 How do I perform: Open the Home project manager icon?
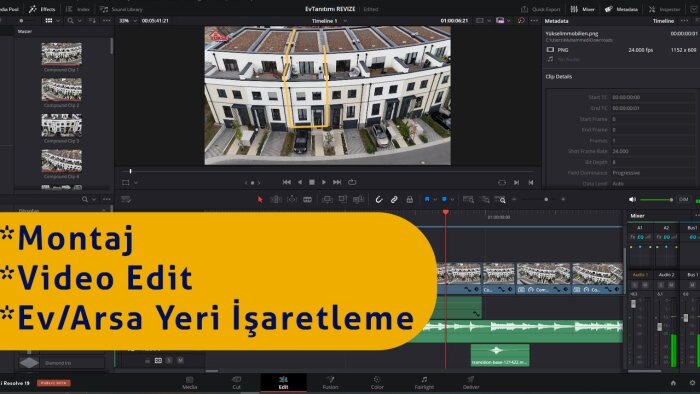673,383
